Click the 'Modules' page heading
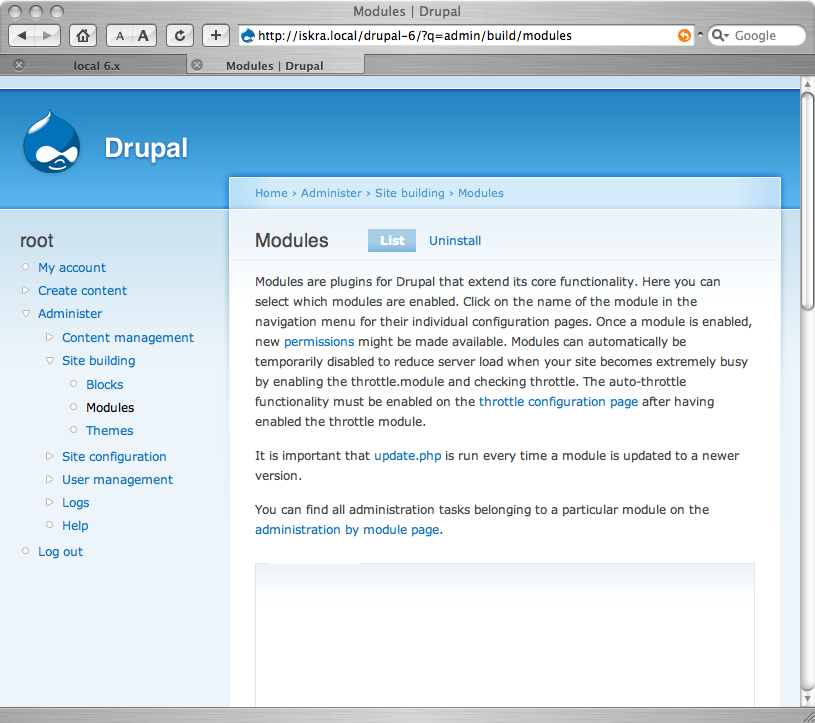 pyautogui.click(x=292, y=241)
